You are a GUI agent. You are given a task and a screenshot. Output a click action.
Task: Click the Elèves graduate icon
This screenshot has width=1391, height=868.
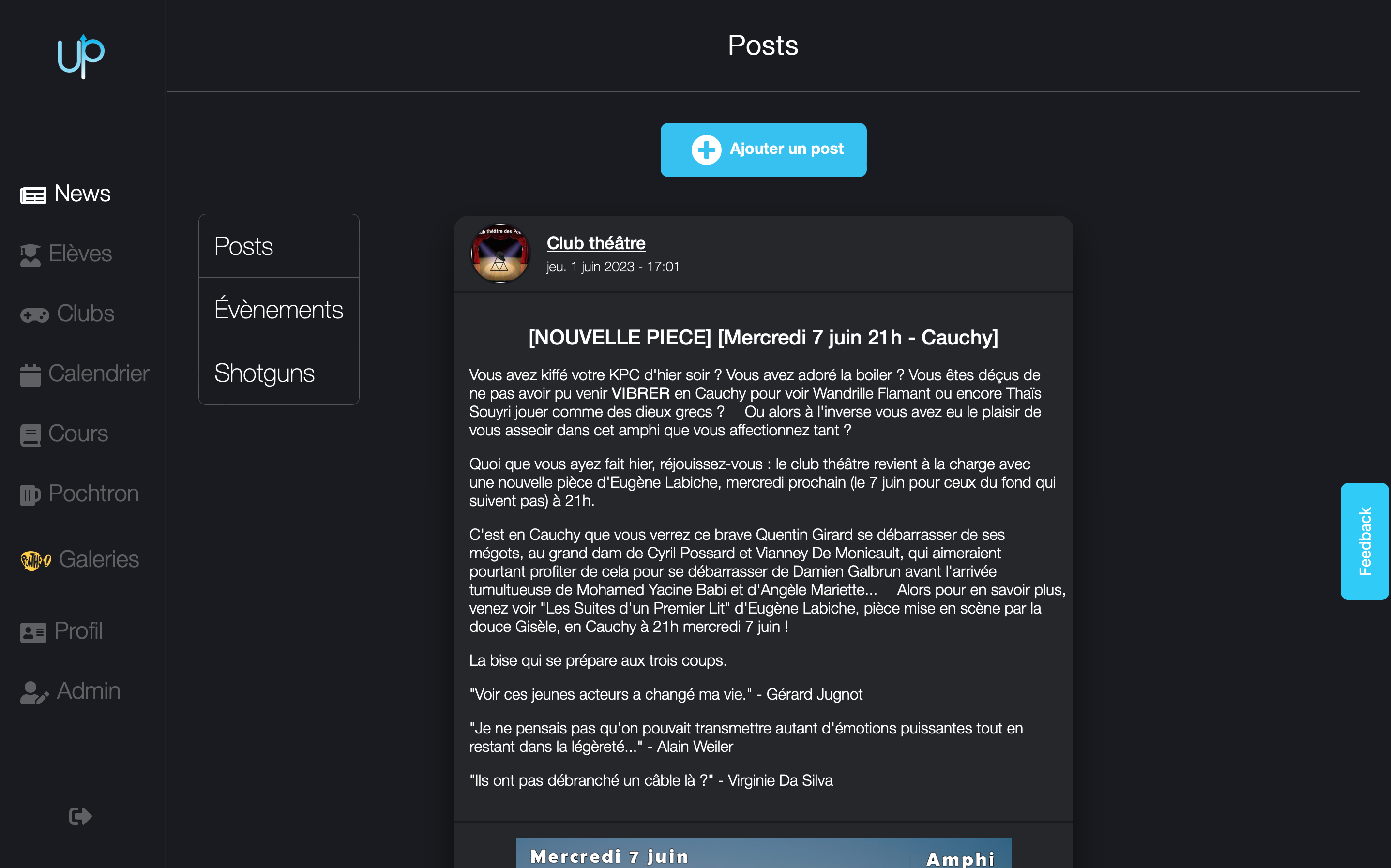click(30, 255)
